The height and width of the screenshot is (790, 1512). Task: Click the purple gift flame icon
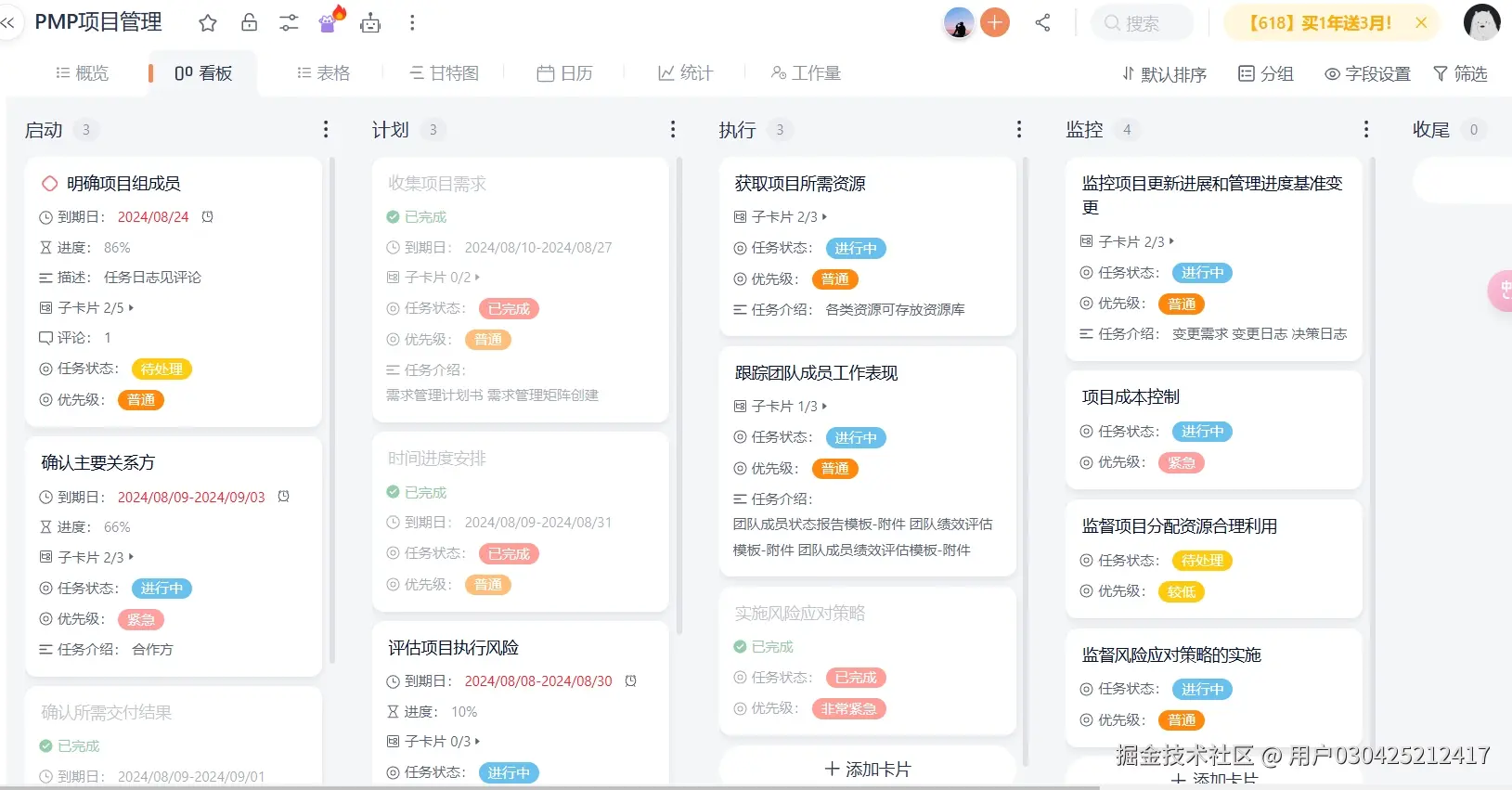point(330,20)
